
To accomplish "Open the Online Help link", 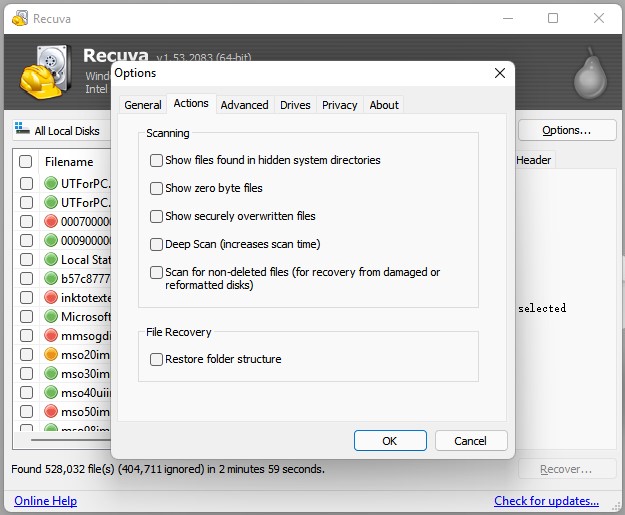I will click(45, 501).
